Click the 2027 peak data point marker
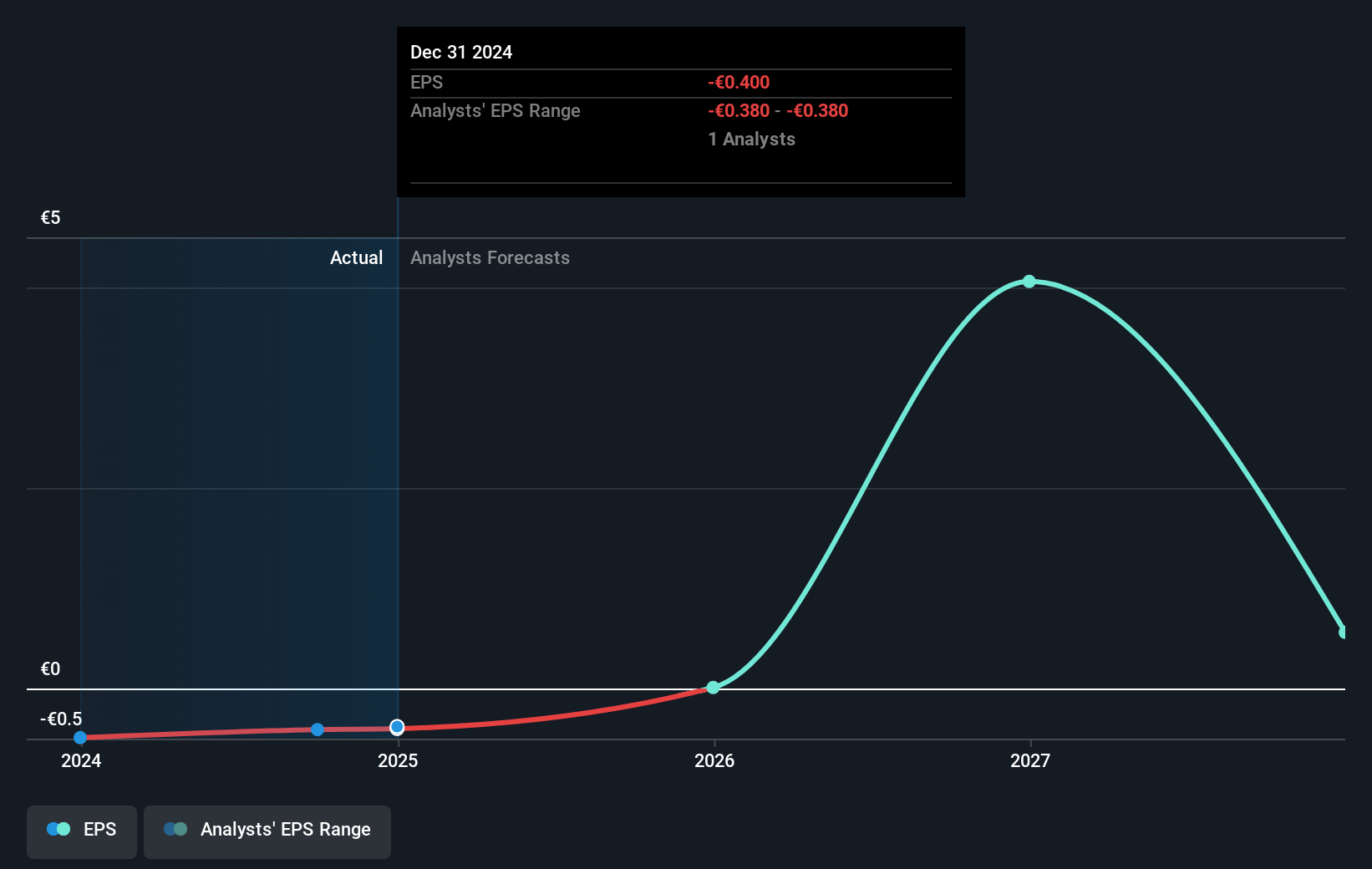The height and width of the screenshot is (869, 1372). [x=1029, y=282]
